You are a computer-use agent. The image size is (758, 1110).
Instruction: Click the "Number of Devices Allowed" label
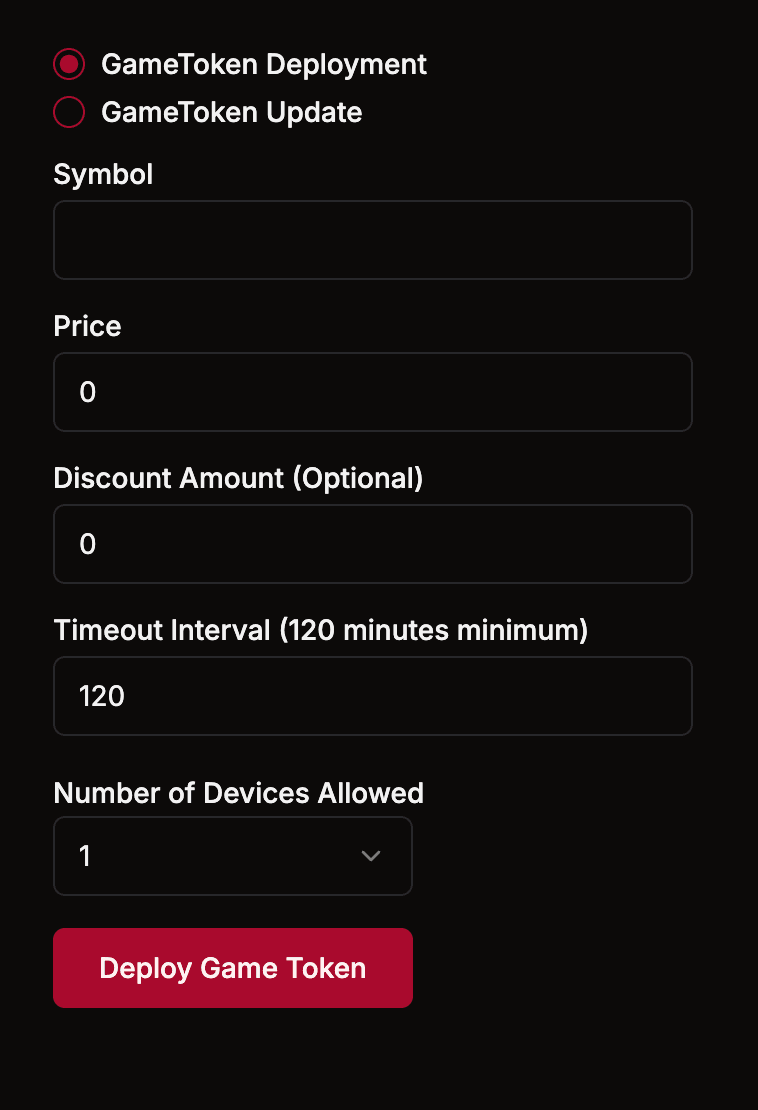coord(239,793)
